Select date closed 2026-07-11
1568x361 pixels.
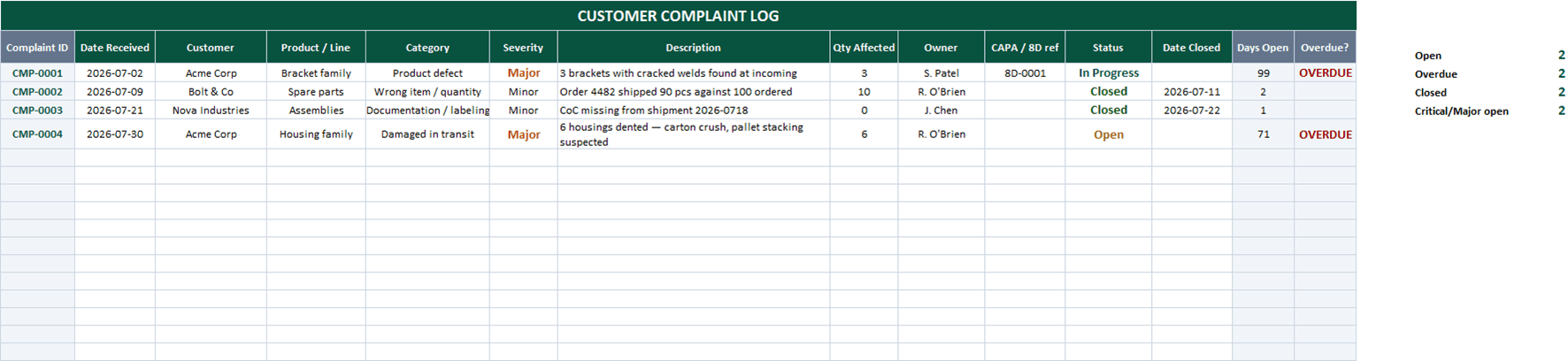tap(1191, 92)
